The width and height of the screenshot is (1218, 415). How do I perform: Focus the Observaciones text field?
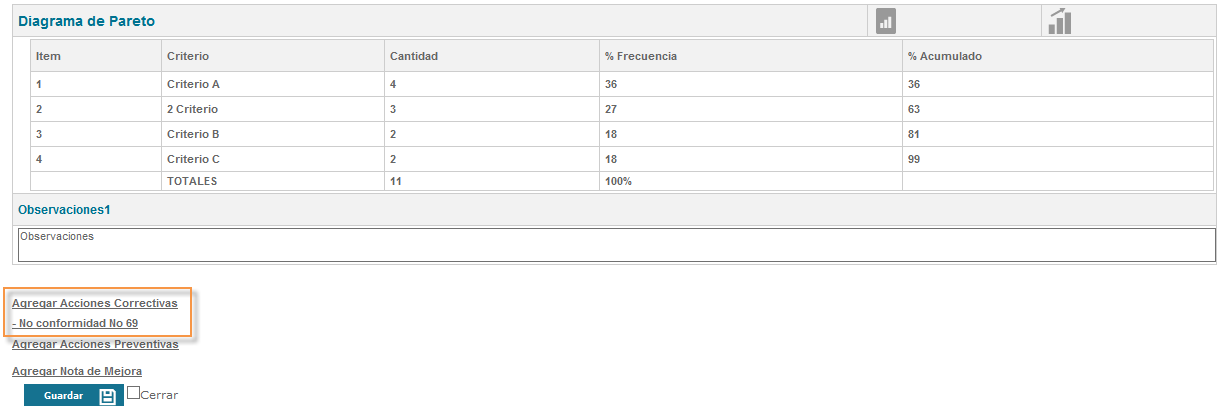click(x=616, y=244)
